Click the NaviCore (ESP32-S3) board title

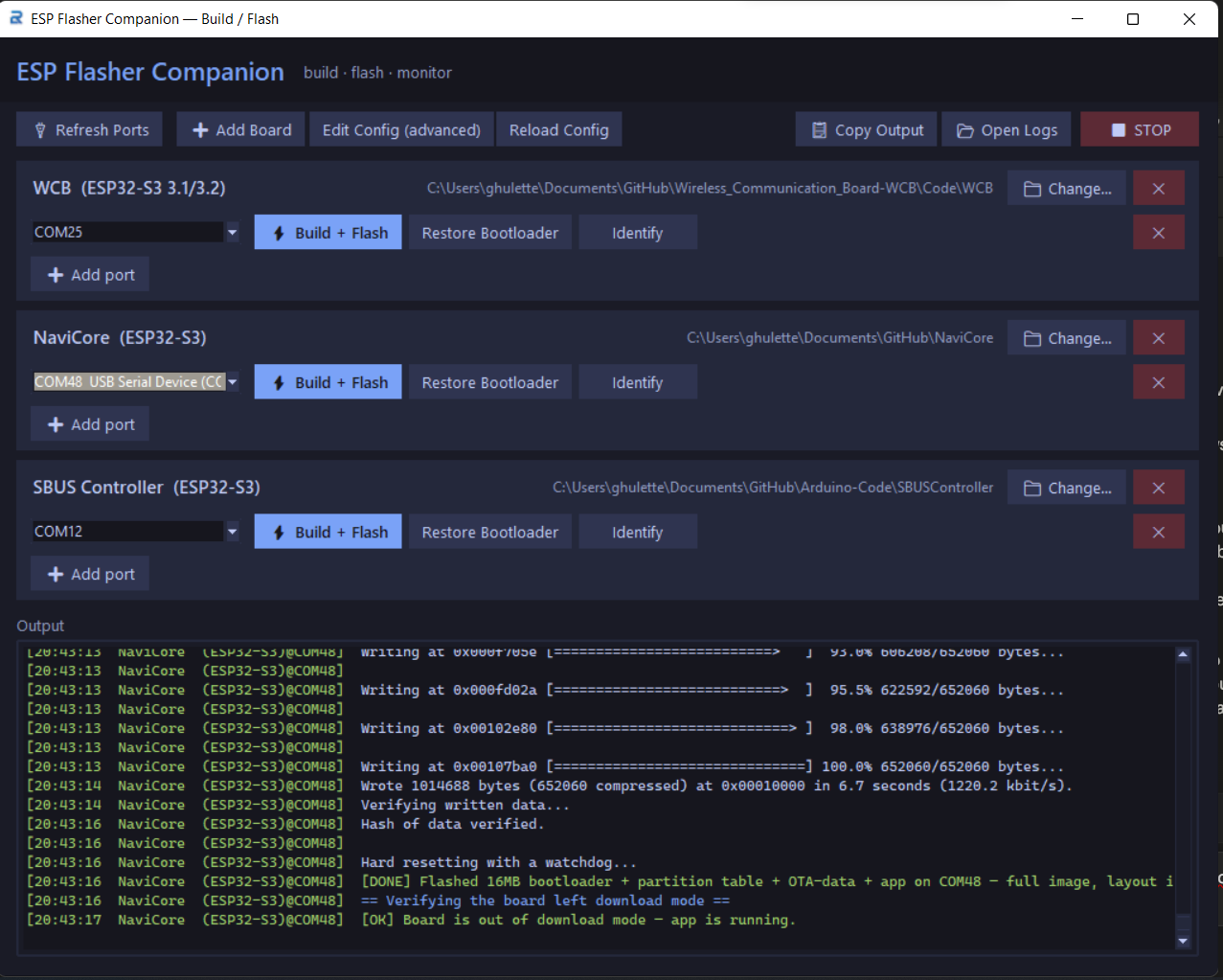[x=120, y=337]
